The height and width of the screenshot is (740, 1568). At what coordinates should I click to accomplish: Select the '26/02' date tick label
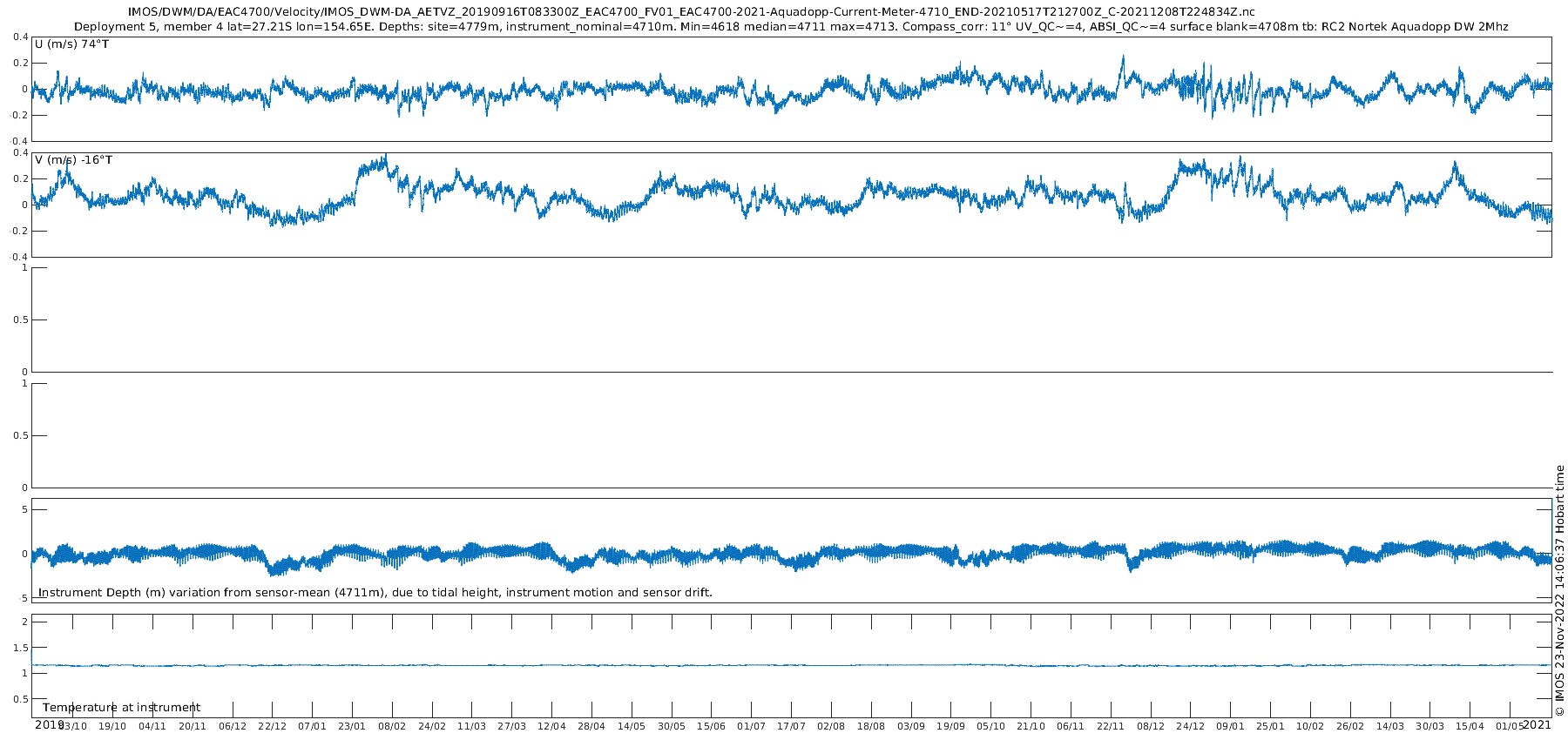[x=1350, y=726]
